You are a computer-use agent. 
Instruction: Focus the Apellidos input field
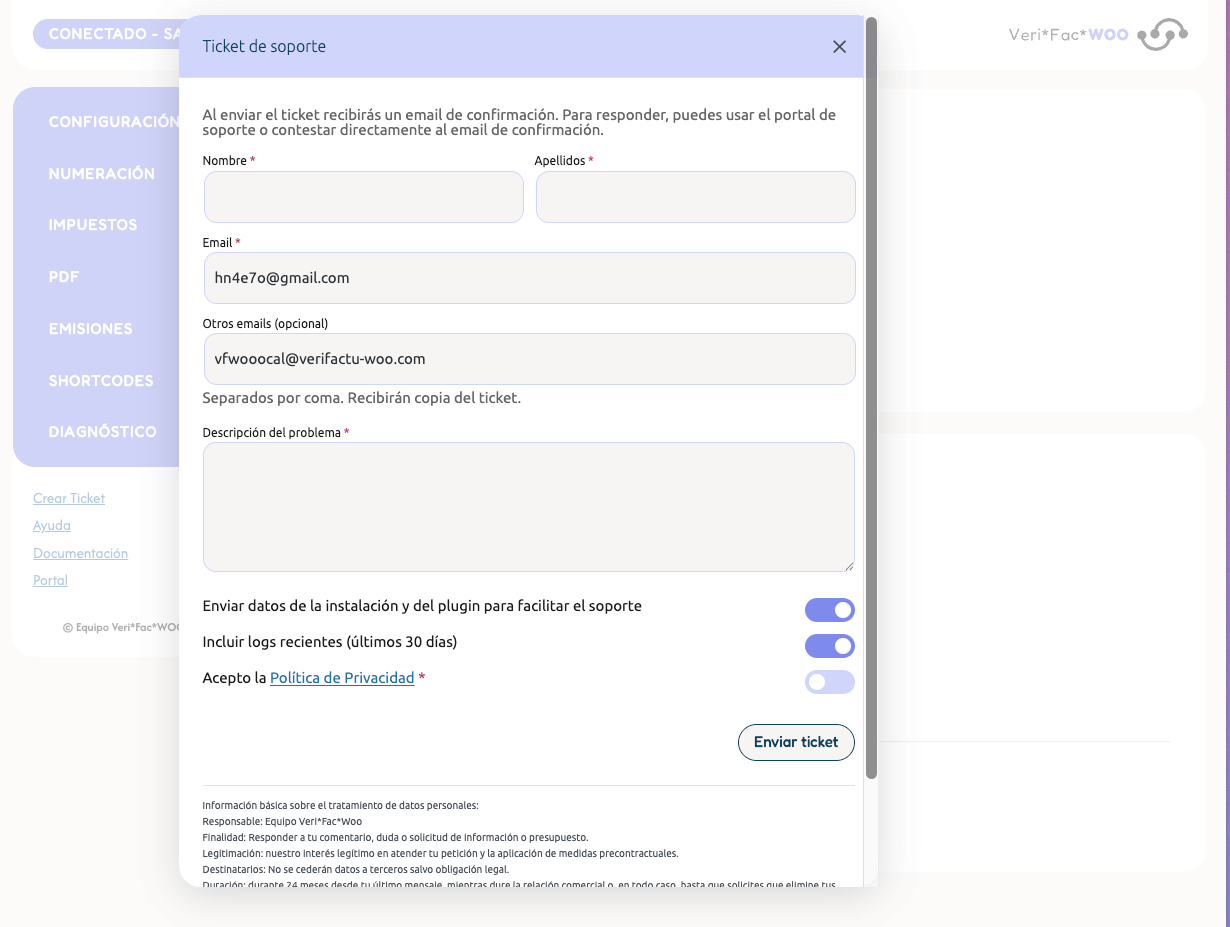(x=696, y=197)
